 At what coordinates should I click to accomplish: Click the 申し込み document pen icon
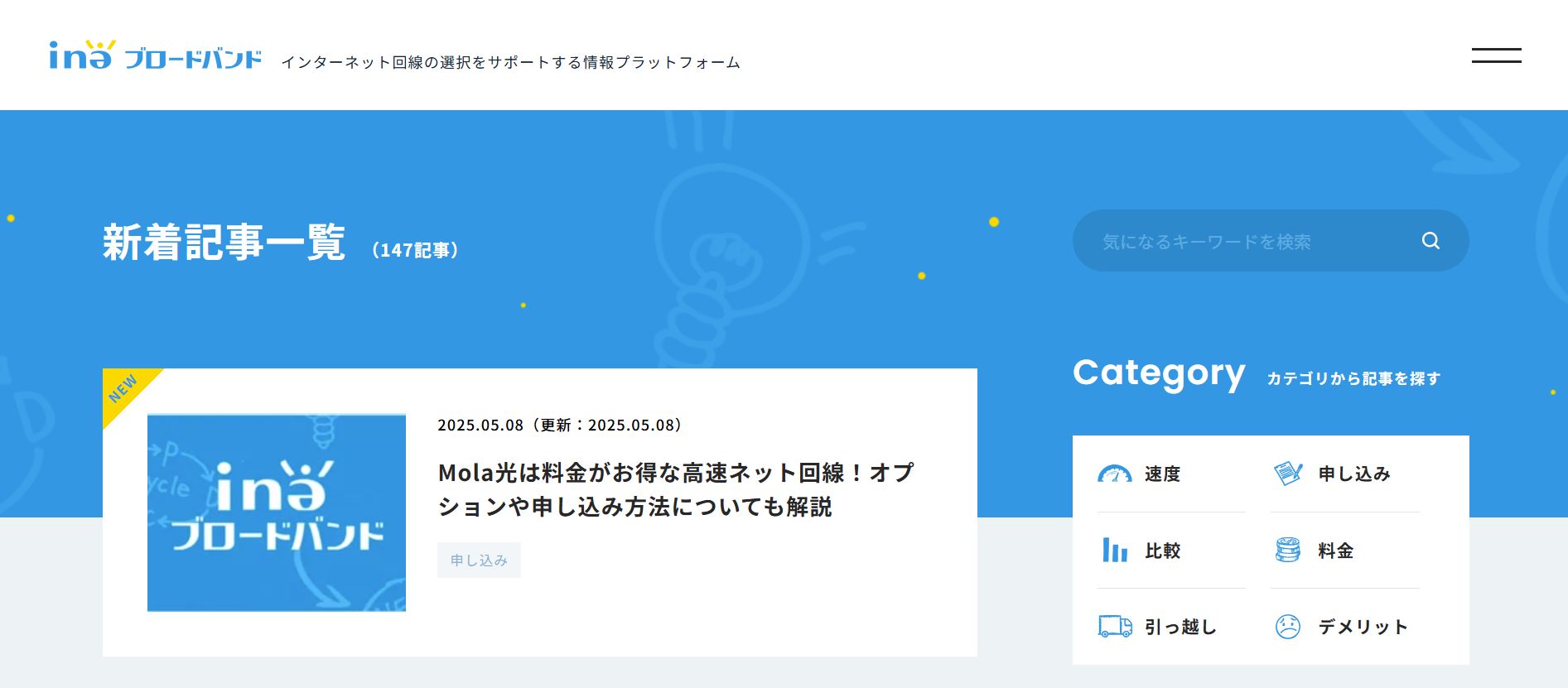(x=1288, y=474)
